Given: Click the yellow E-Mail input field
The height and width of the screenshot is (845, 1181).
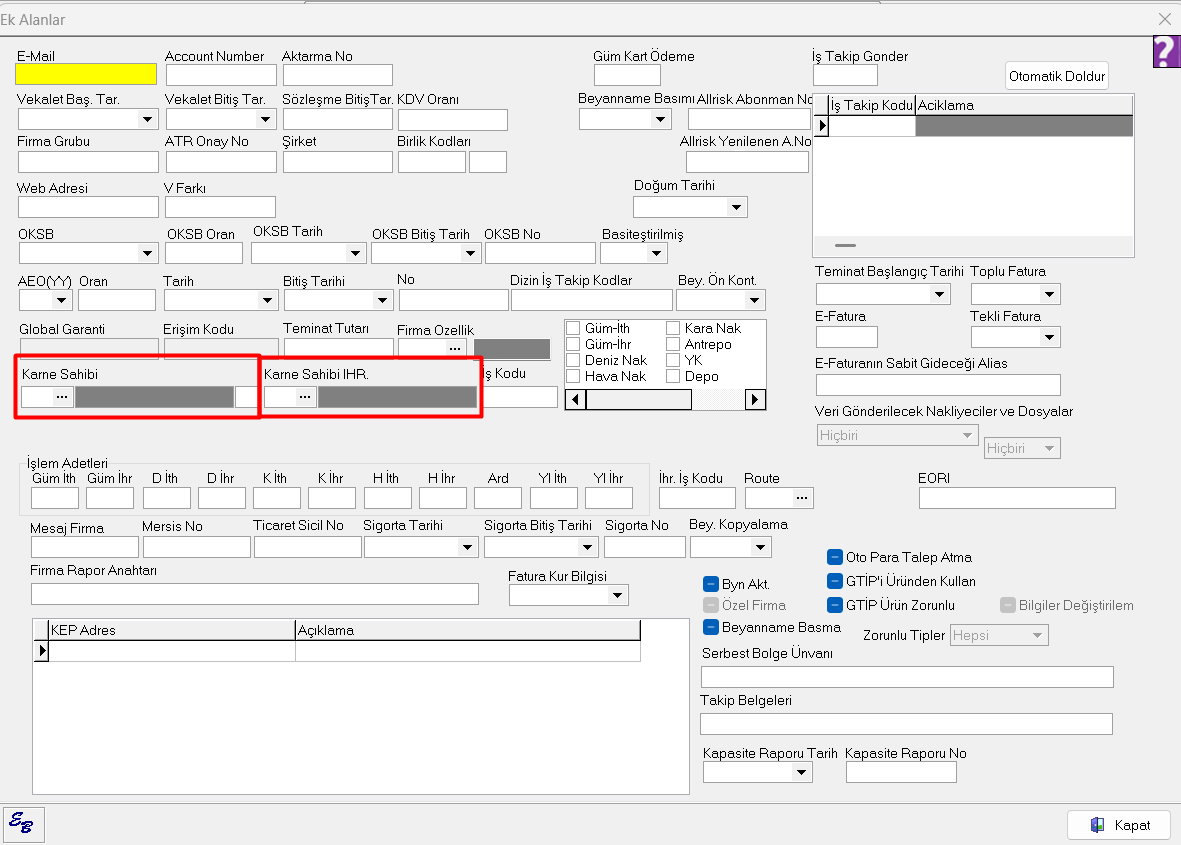Looking at the screenshot, I should click(x=86, y=74).
